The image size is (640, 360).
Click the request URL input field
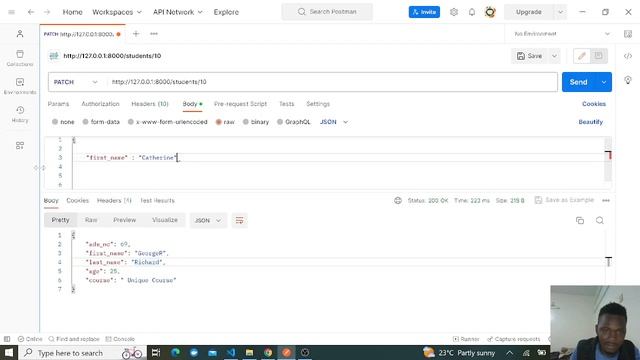point(332,82)
